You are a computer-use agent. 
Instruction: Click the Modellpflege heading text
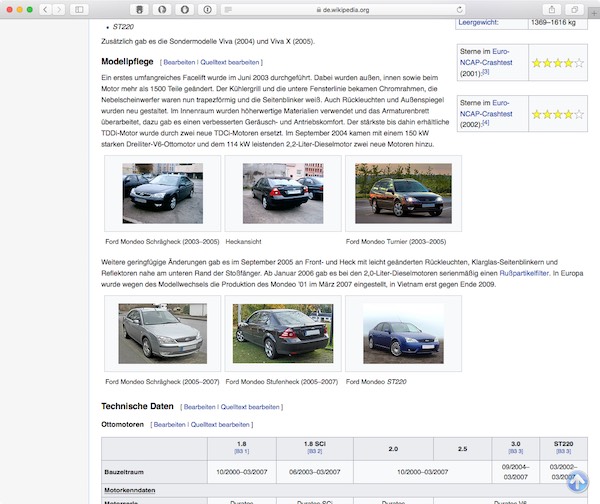pyautogui.click(x=127, y=62)
